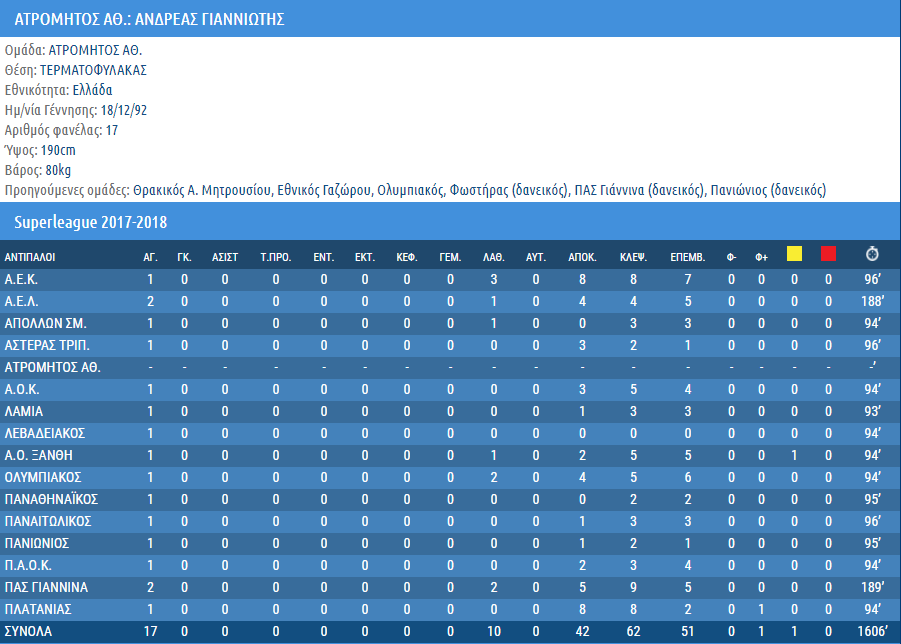Click 189' minutes in ΠΑΣ ΓΙΑΝΝΙΝΑ row
The height and width of the screenshot is (644, 901).
872,587
